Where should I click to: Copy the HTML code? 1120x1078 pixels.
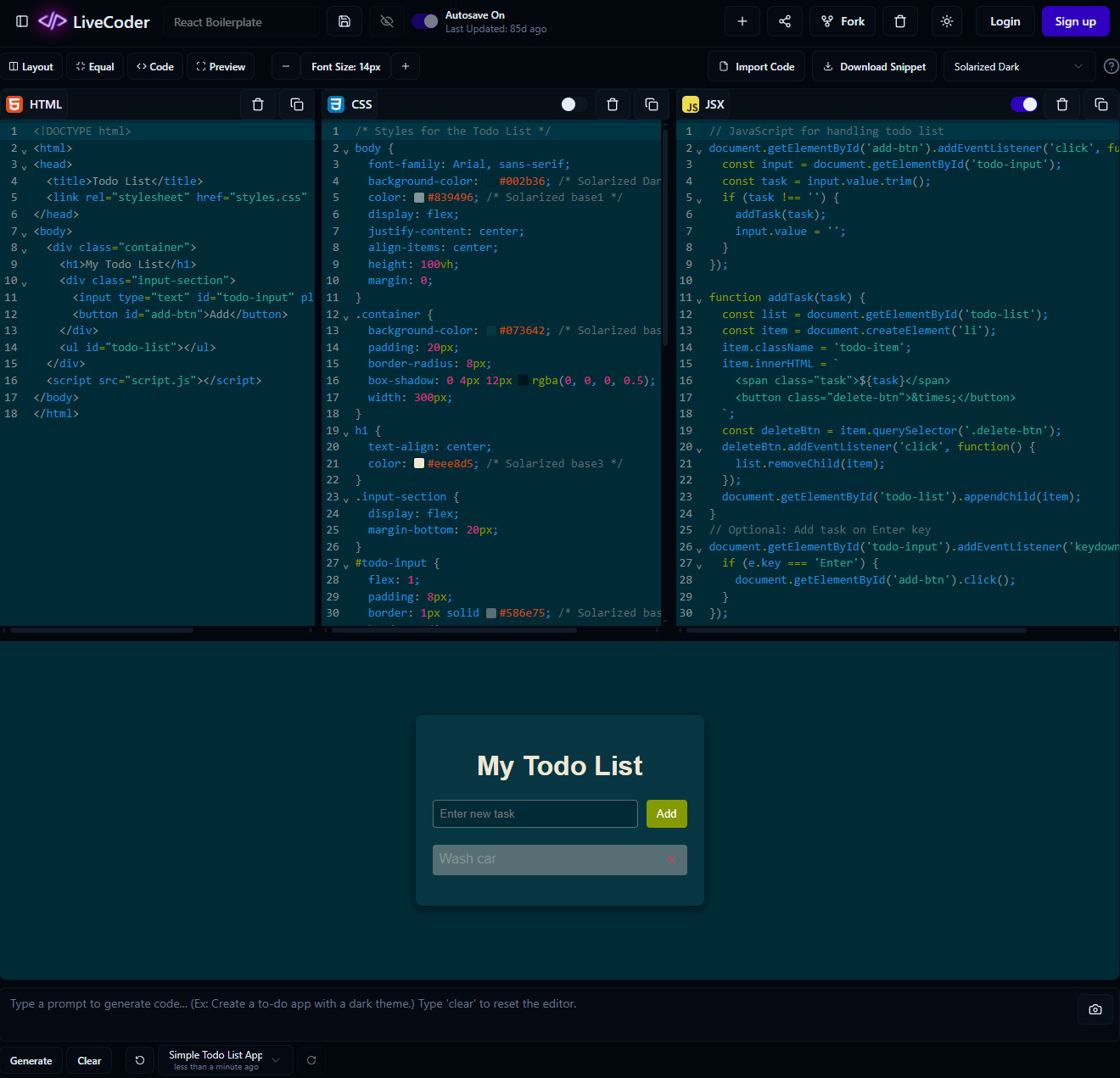pyautogui.click(x=297, y=104)
